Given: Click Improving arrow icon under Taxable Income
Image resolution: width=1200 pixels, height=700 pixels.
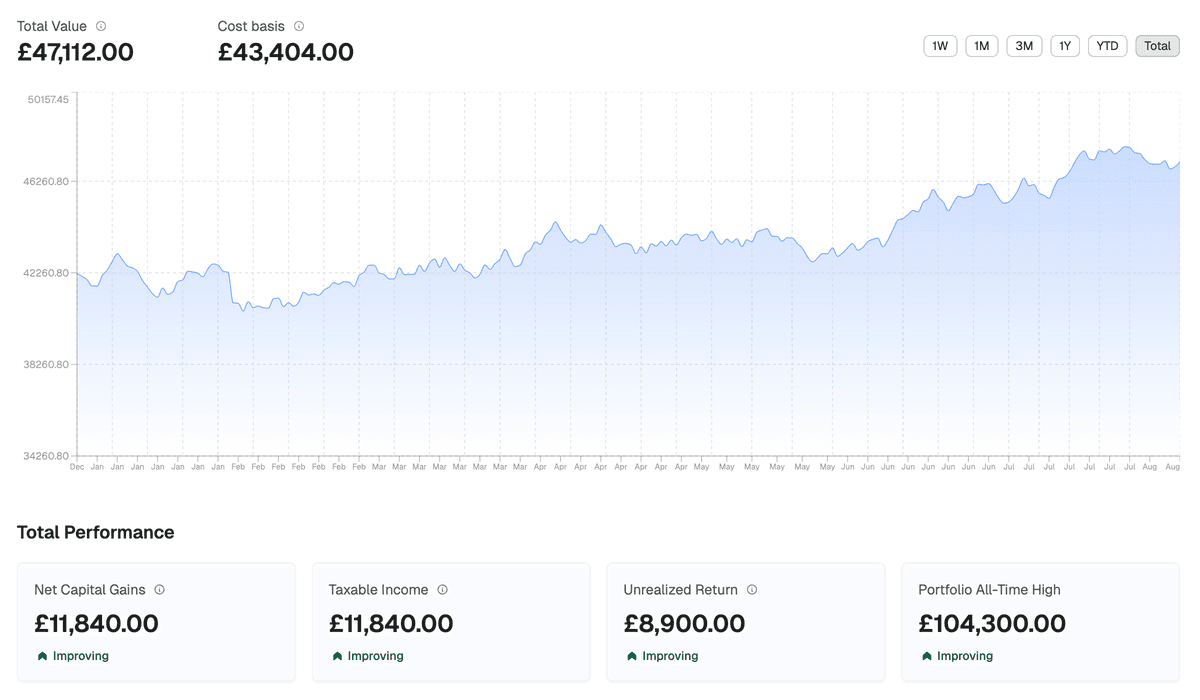Looking at the screenshot, I should tap(337, 656).
